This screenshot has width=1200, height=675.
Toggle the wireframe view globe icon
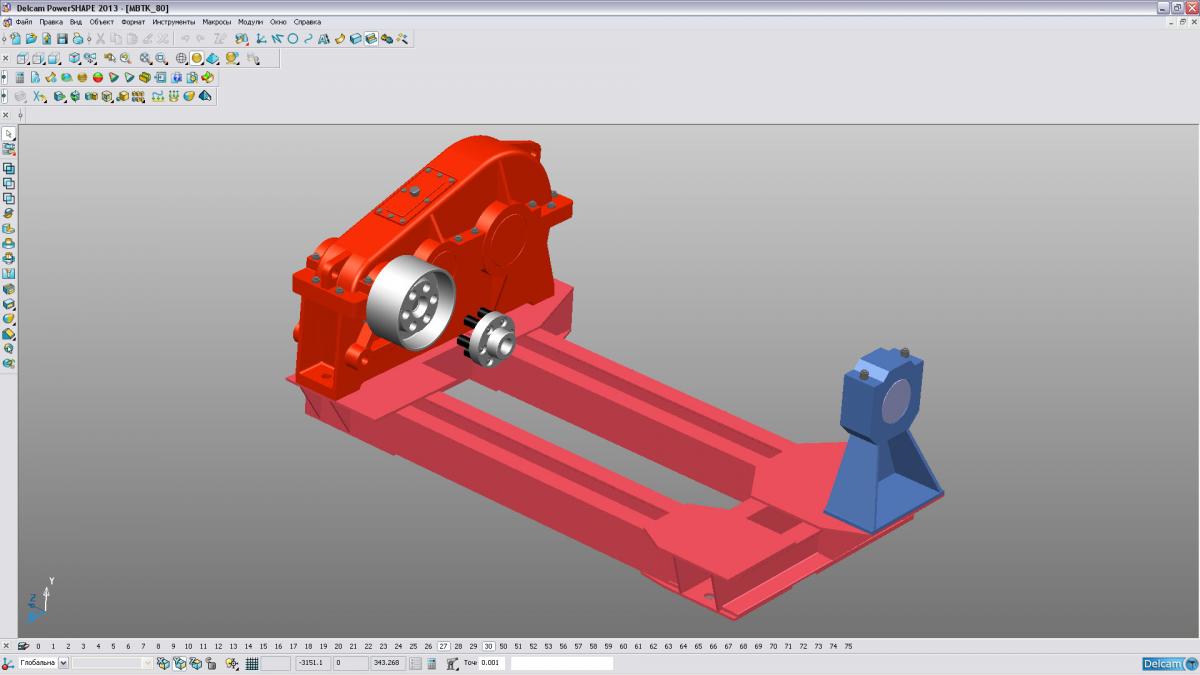tap(181, 58)
